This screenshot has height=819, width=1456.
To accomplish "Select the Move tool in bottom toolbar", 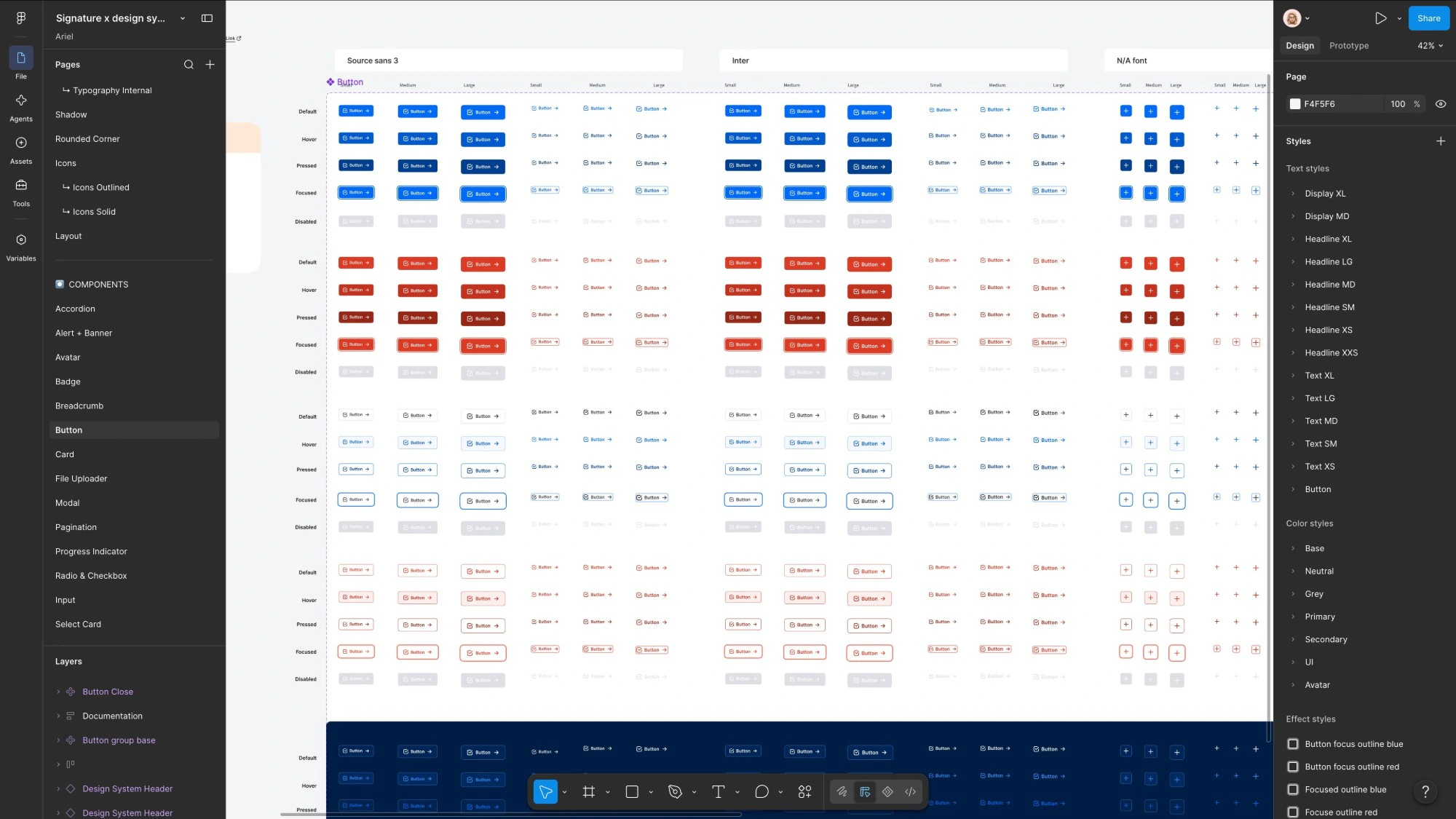I will point(545,792).
